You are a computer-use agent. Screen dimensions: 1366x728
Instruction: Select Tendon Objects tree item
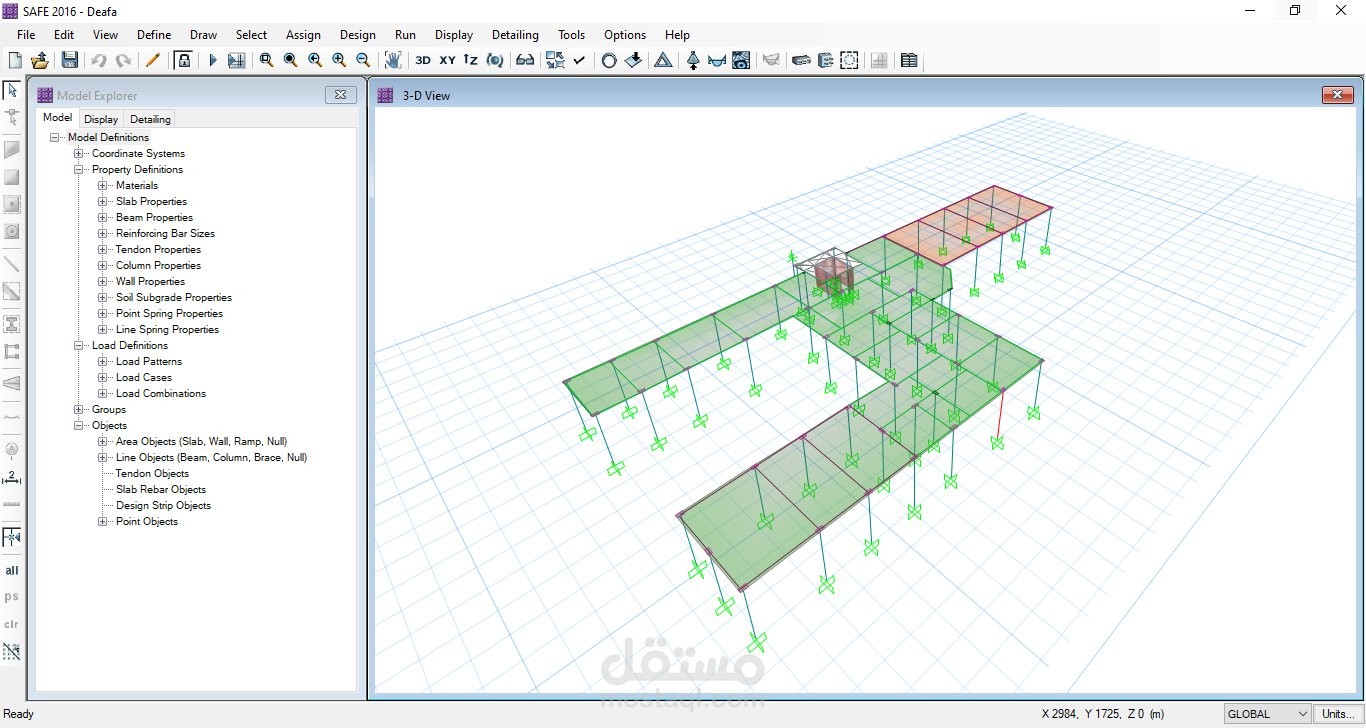click(x=152, y=473)
